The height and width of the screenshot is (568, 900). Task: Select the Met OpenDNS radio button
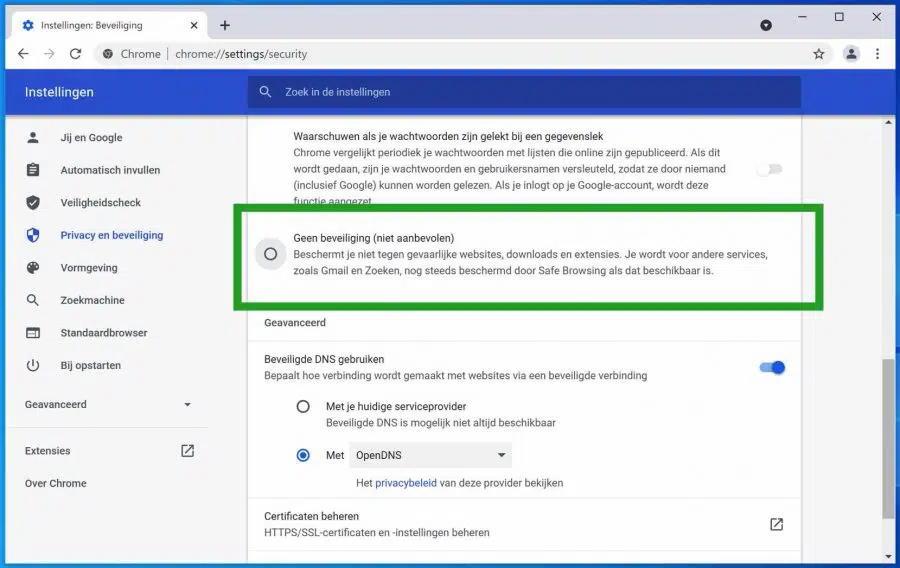click(x=302, y=456)
